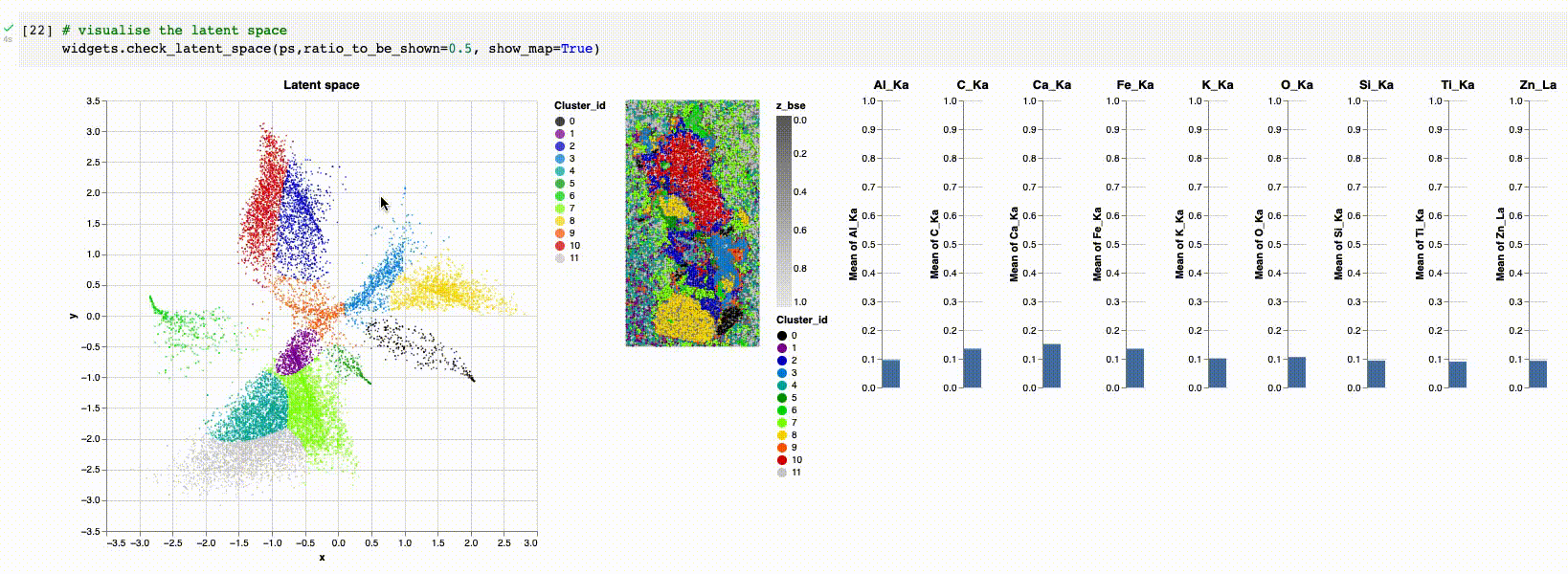Image resolution: width=1568 pixels, height=574 pixels.
Task: Click the O_Ka mean bar
Action: tap(1296, 372)
